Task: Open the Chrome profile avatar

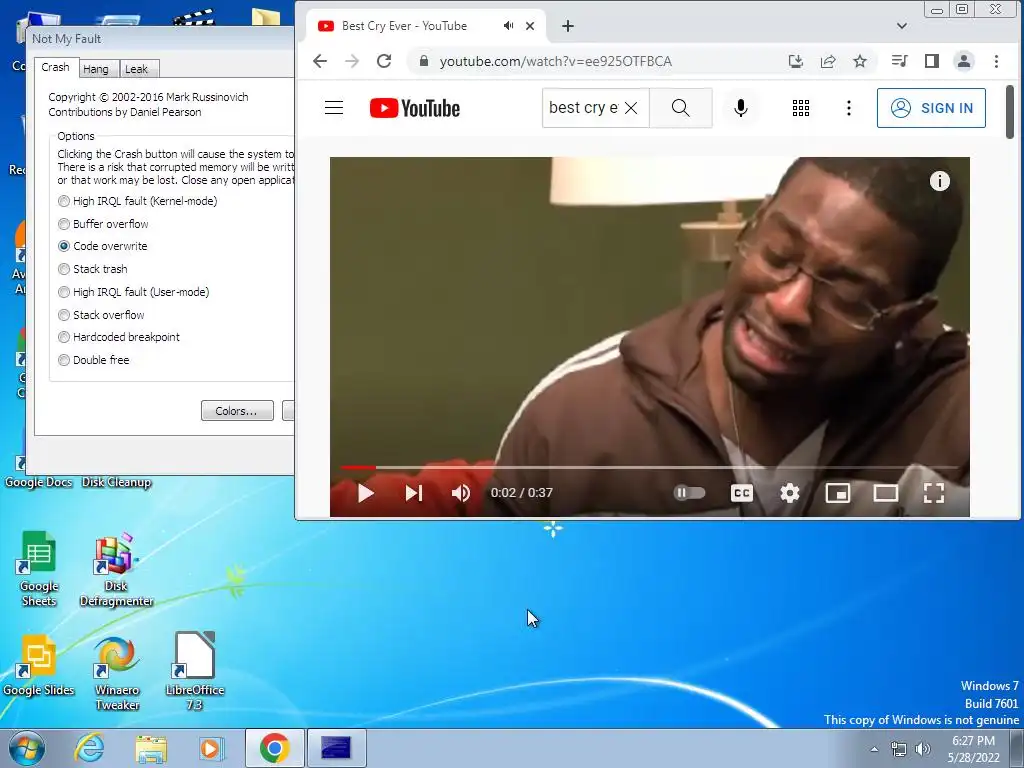Action: [x=964, y=61]
